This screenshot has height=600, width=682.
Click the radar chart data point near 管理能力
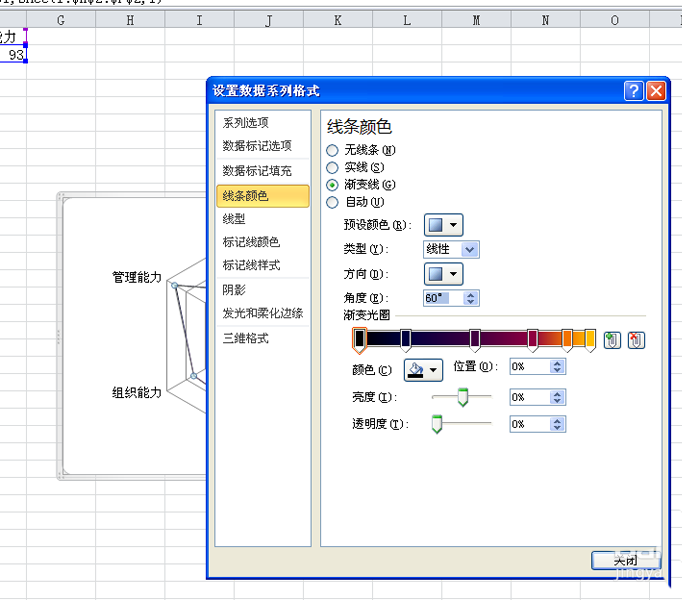click(174, 285)
